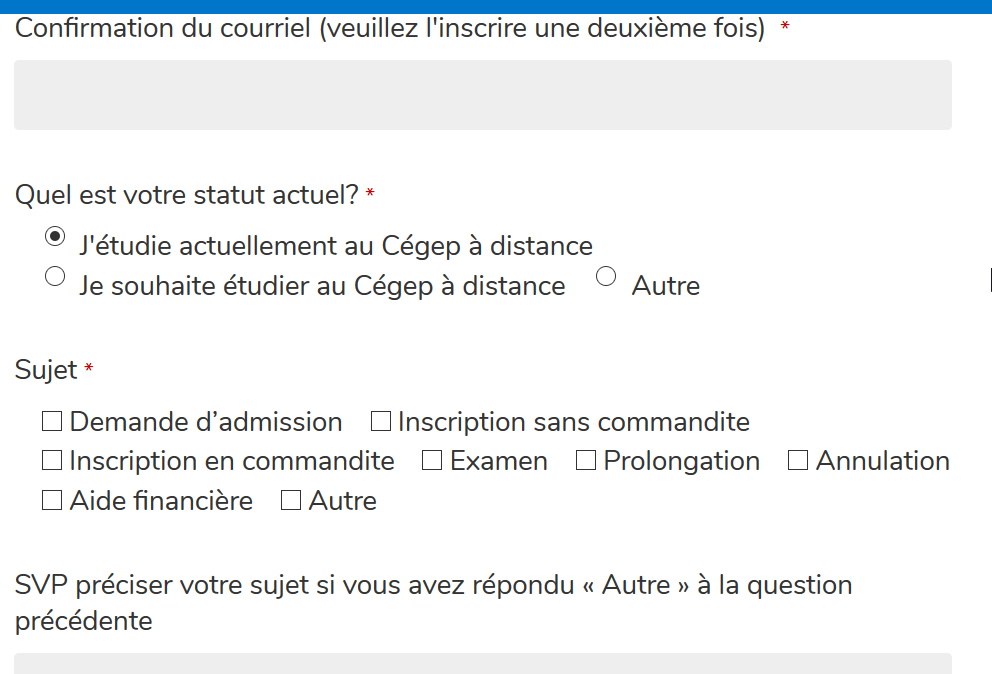Click the email confirmation input field
The height and width of the screenshot is (674, 992).
pyautogui.click(x=482, y=95)
